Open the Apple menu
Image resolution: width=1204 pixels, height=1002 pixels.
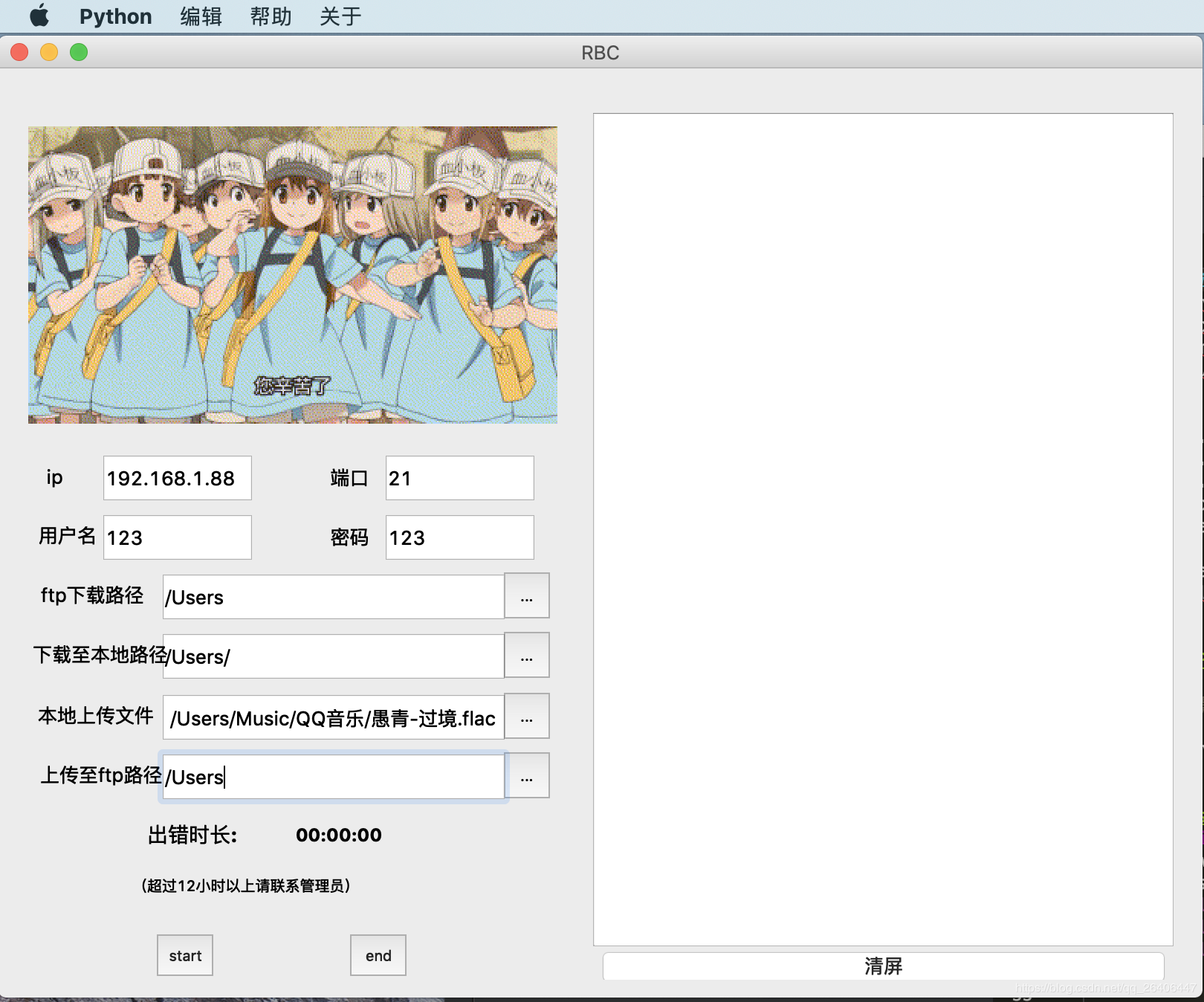tap(39, 16)
